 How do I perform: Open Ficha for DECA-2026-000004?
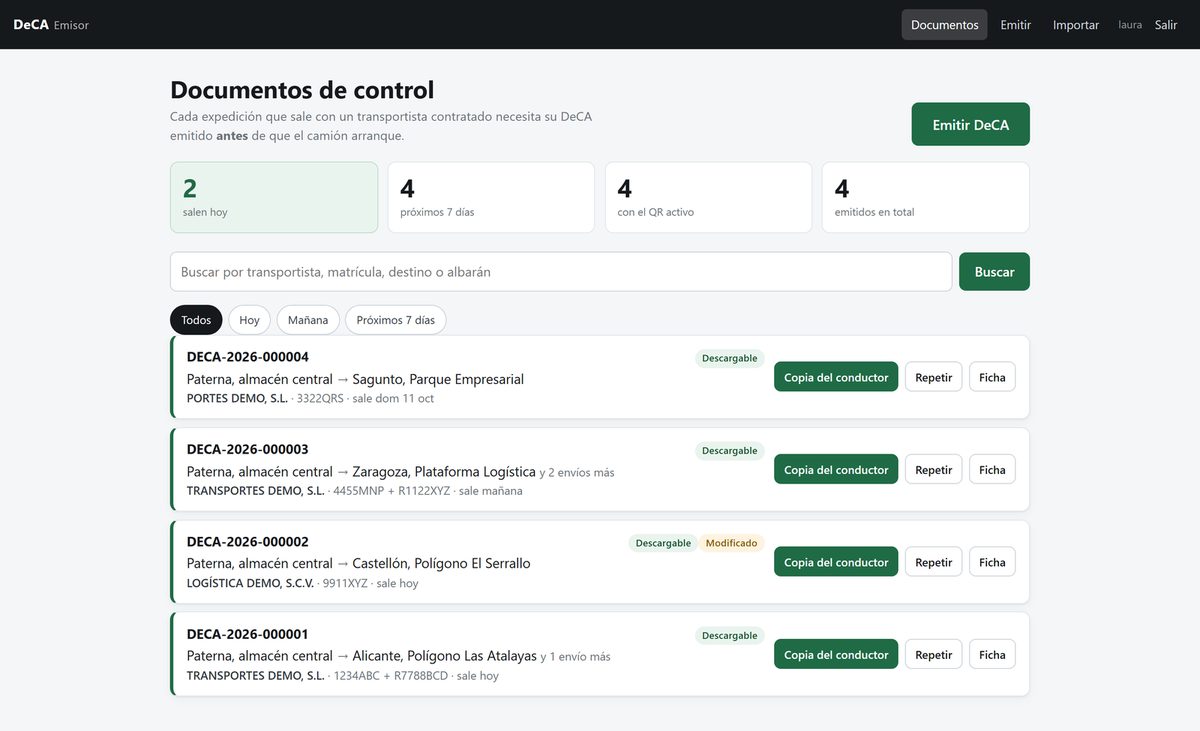[x=992, y=377]
